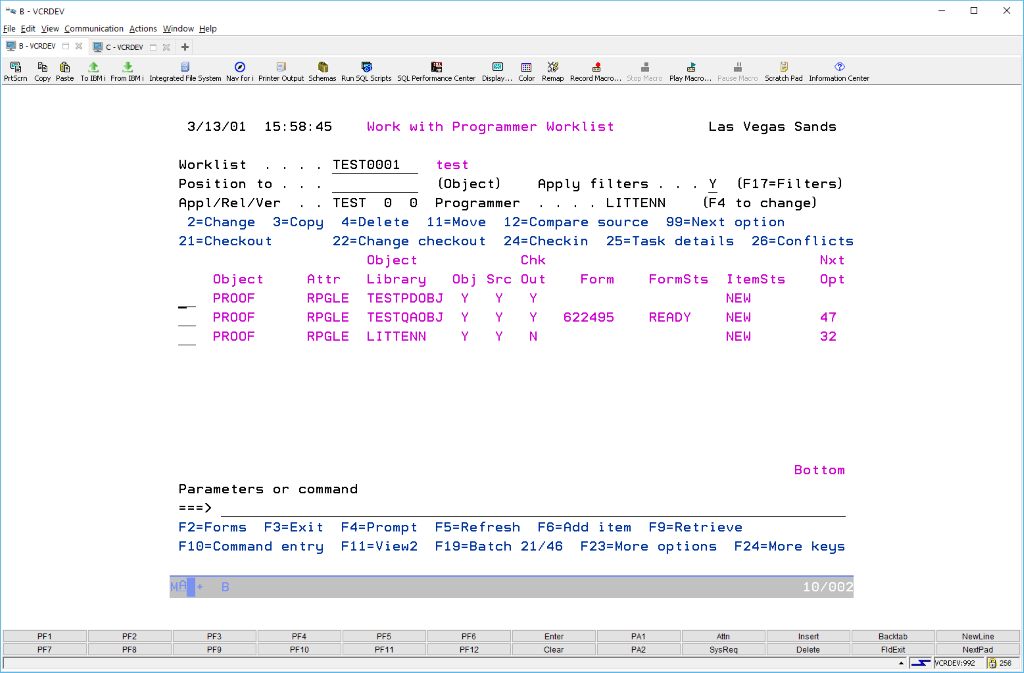The height and width of the screenshot is (673, 1024).
Task: Add a new session tab with plus
Action: pyautogui.click(x=185, y=47)
